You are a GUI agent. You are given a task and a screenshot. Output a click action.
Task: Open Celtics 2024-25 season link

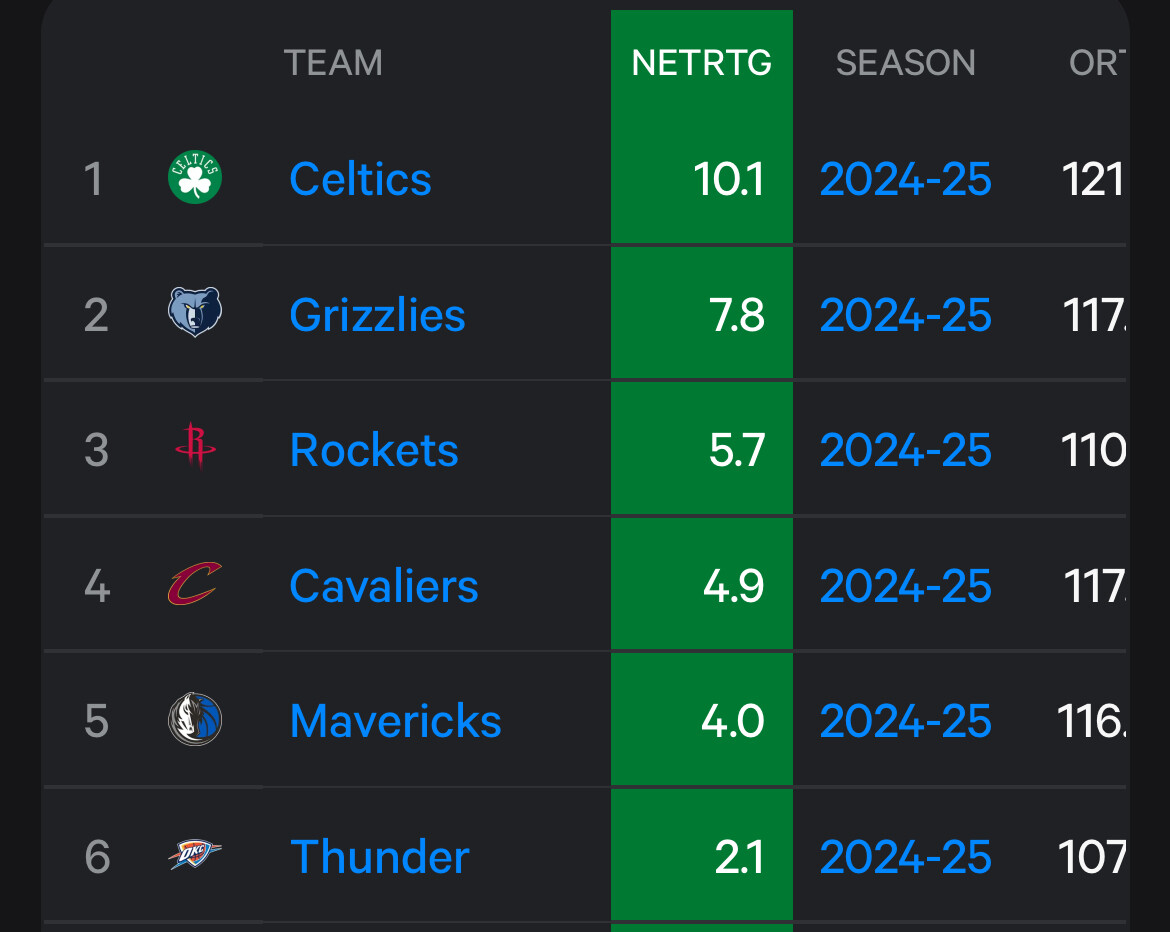pyautogui.click(x=906, y=179)
